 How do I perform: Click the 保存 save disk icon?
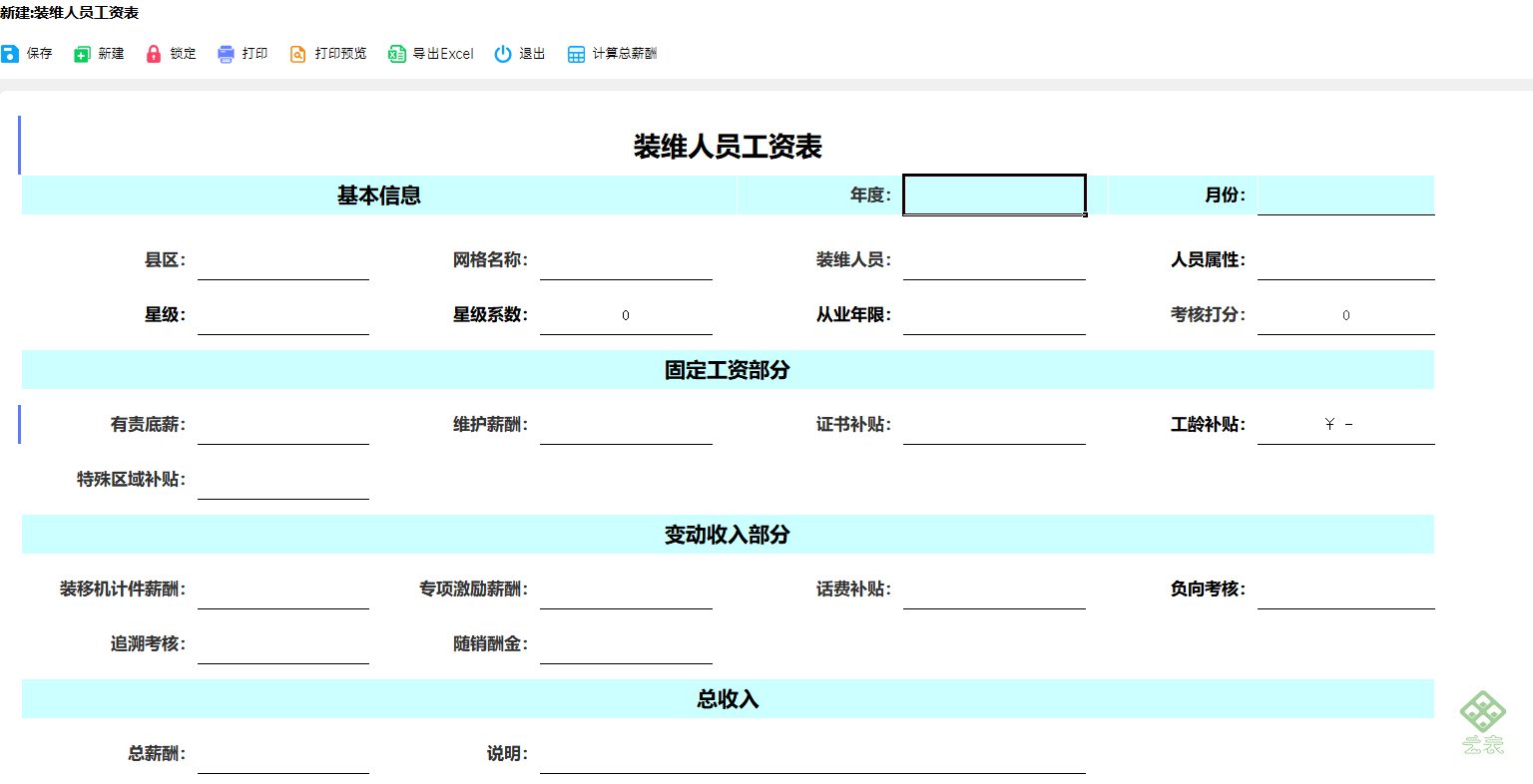click(10, 54)
